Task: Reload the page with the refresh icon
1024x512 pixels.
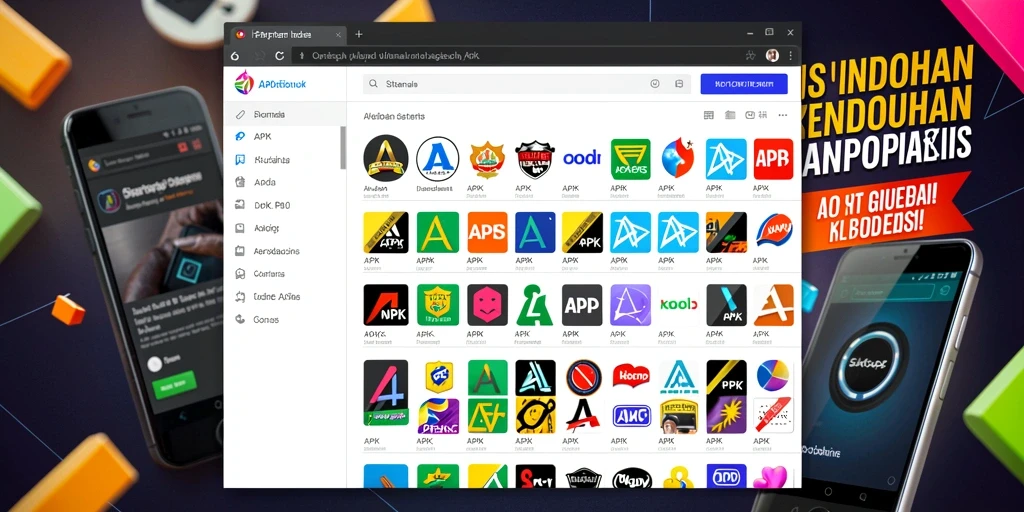Action: 280,56
